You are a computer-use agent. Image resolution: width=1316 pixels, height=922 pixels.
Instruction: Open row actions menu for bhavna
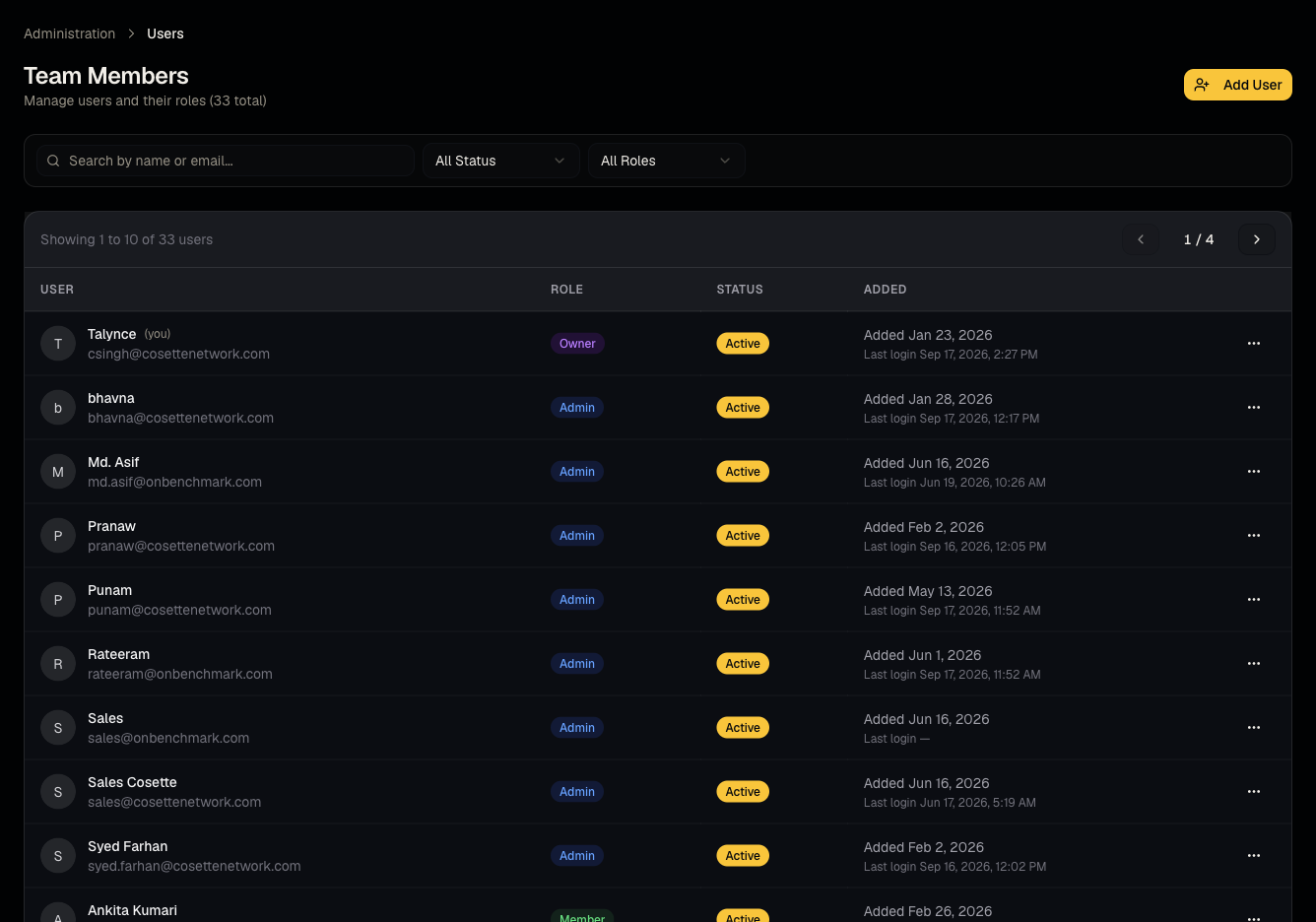(1254, 408)
